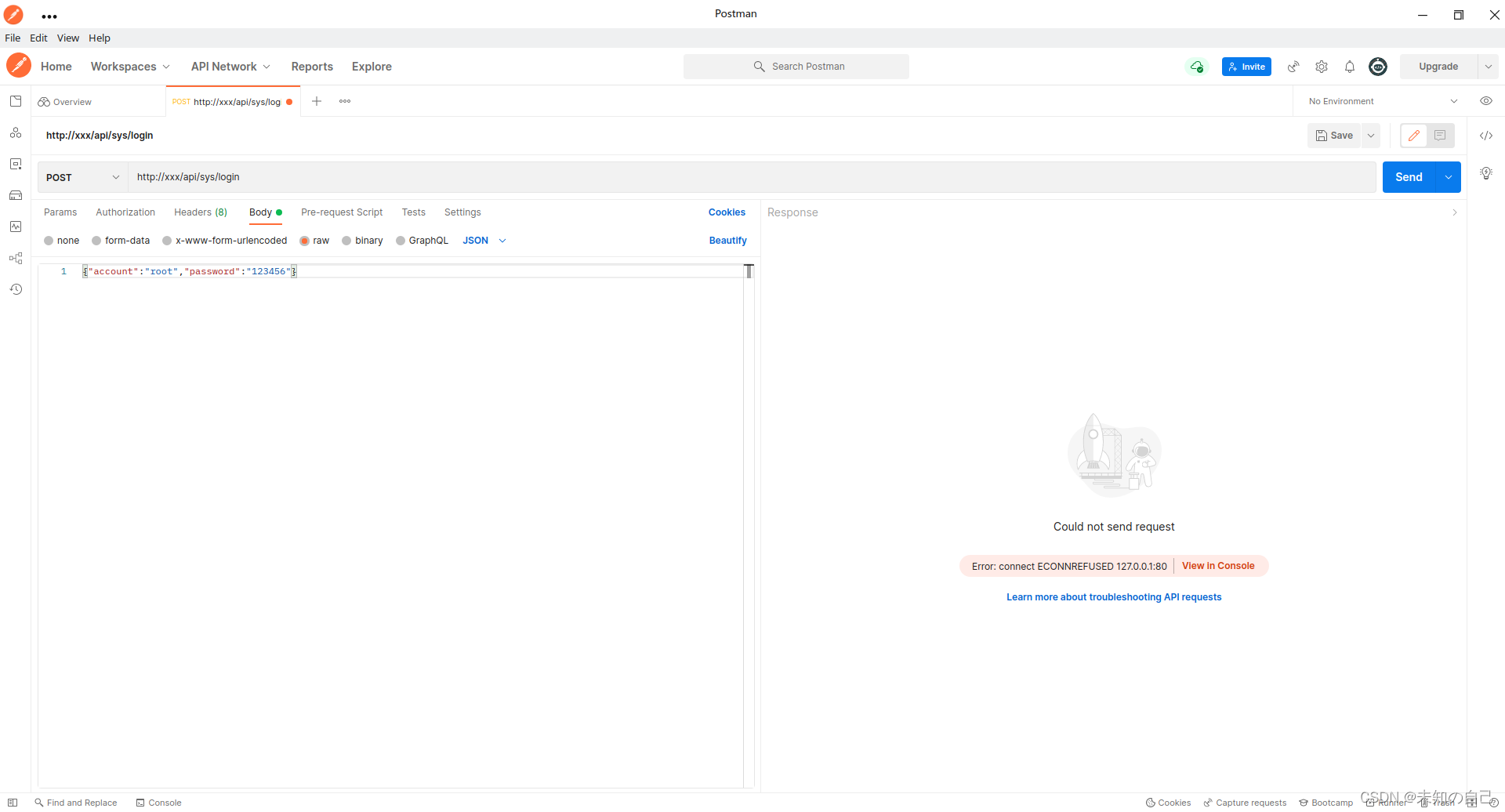The height and width of the screenshot is (812, 1505).
Task: Open Collections panel in left sidebar
Action: point(16,101)
